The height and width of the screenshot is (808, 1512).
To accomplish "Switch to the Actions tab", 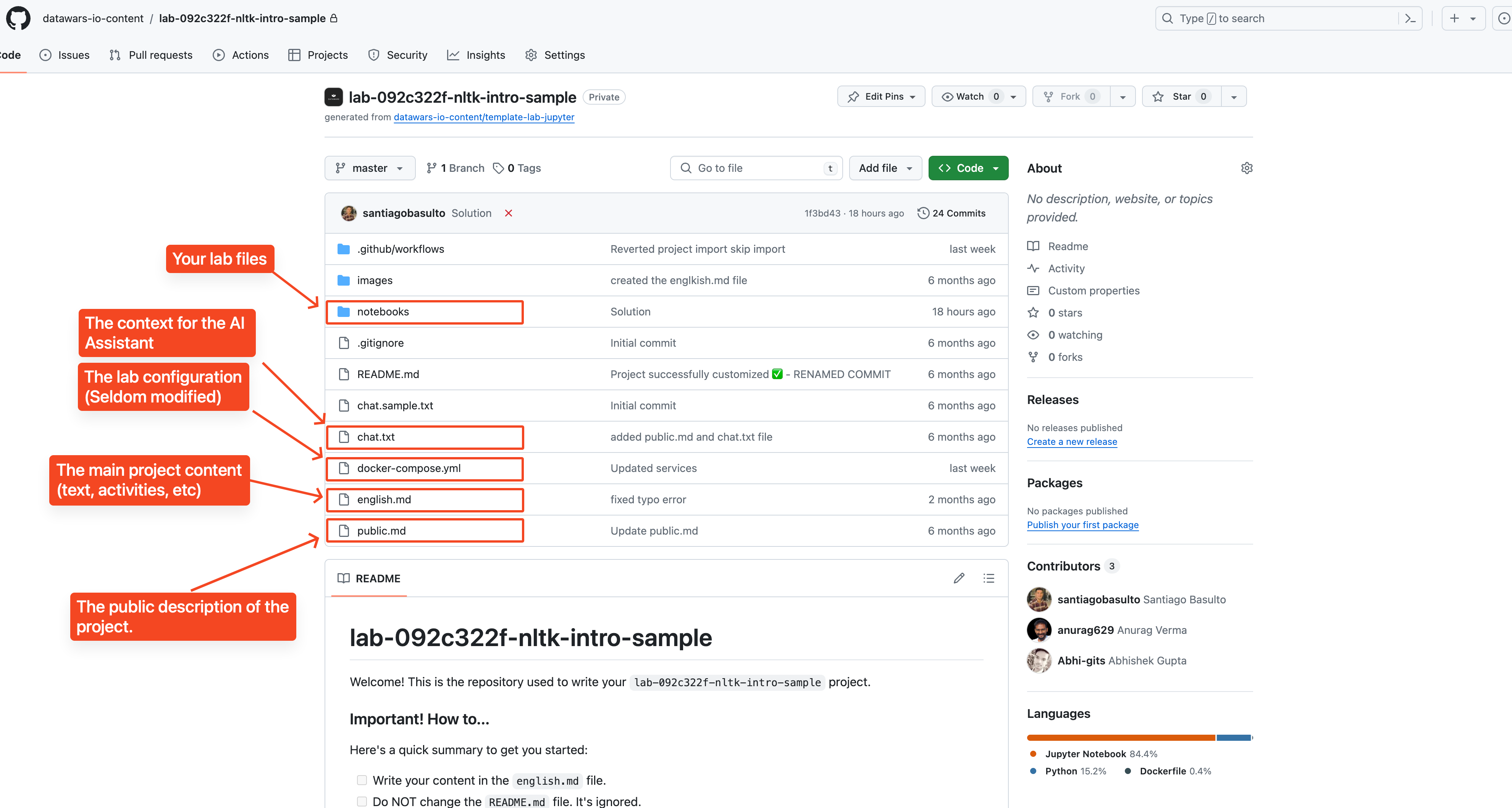I will pos(241,55).
